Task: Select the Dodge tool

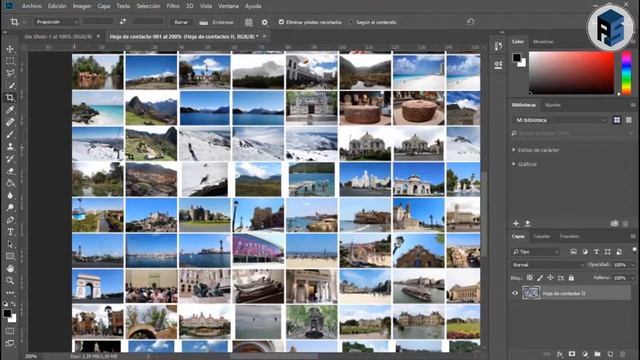Action: coord(10,207)
